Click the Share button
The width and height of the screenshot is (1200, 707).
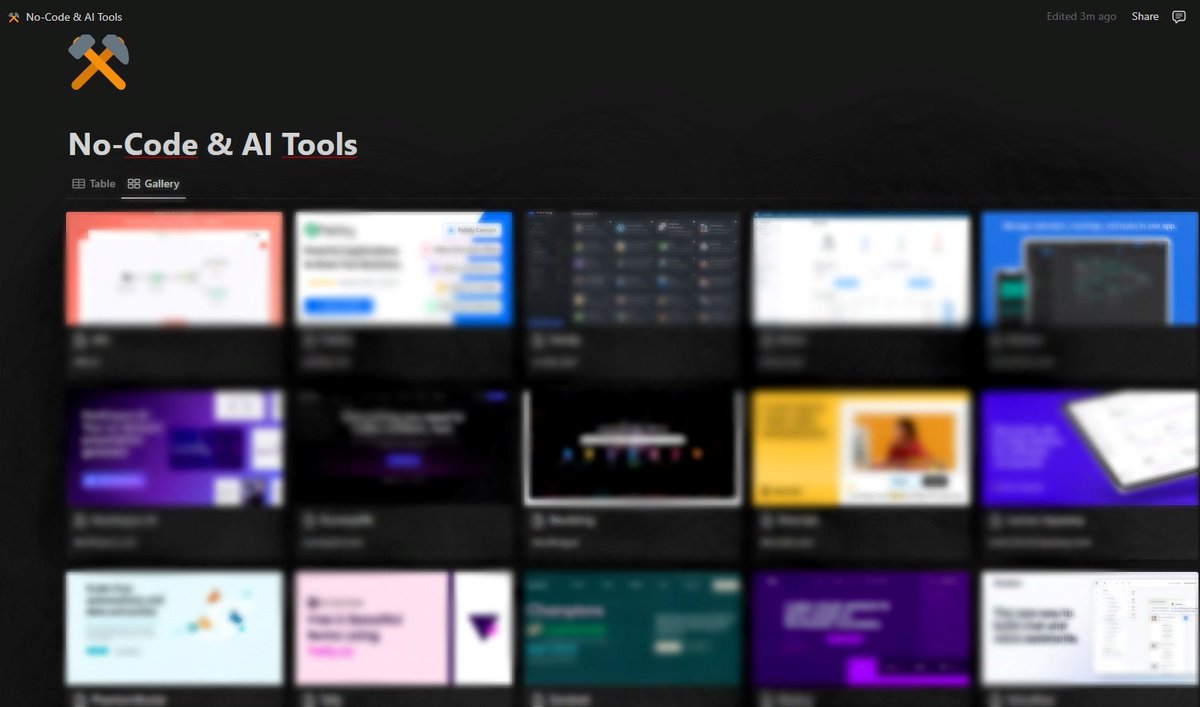1145,16
